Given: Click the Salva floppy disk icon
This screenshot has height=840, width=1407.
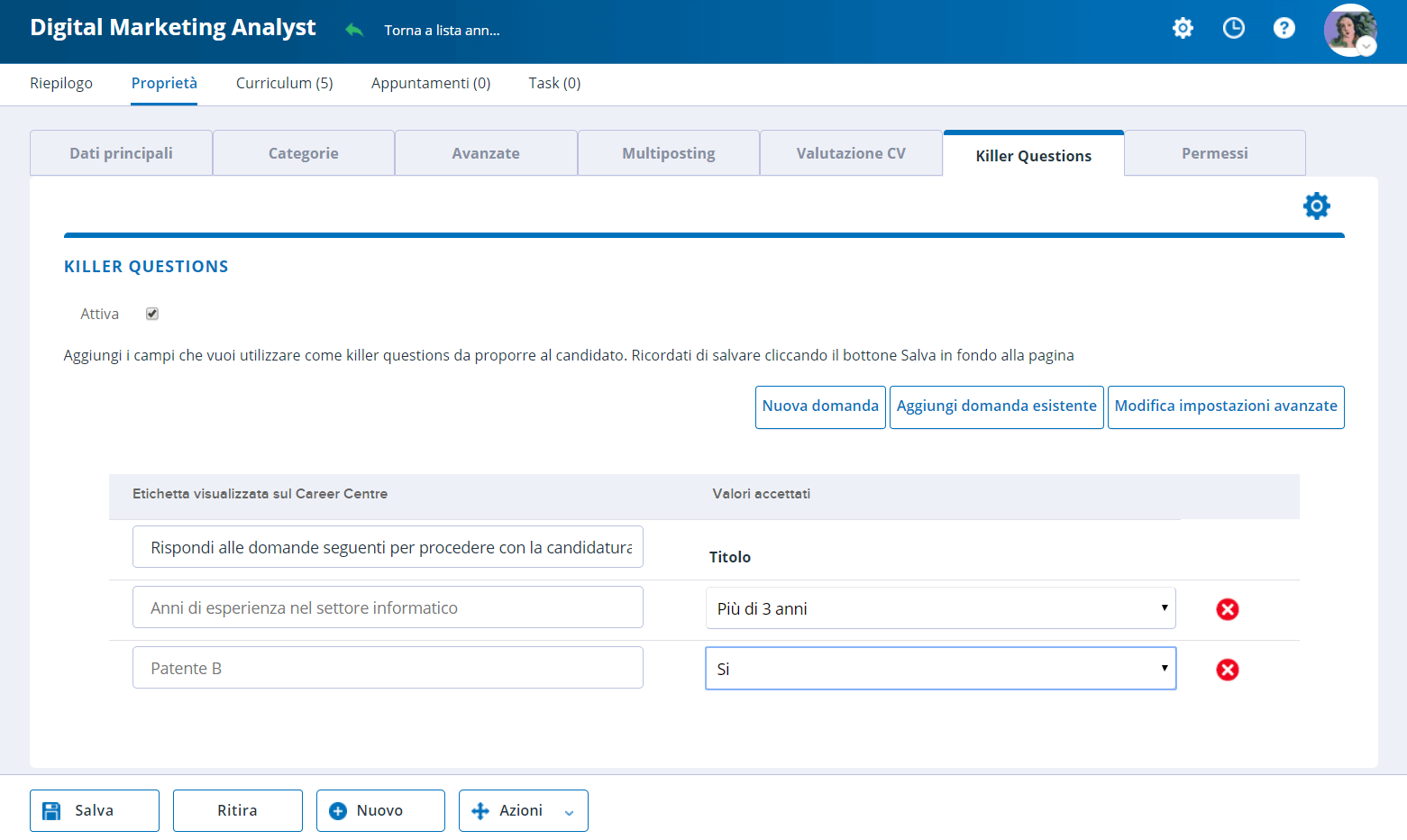Looking at the screenshot, I should [x=52, y=810].
